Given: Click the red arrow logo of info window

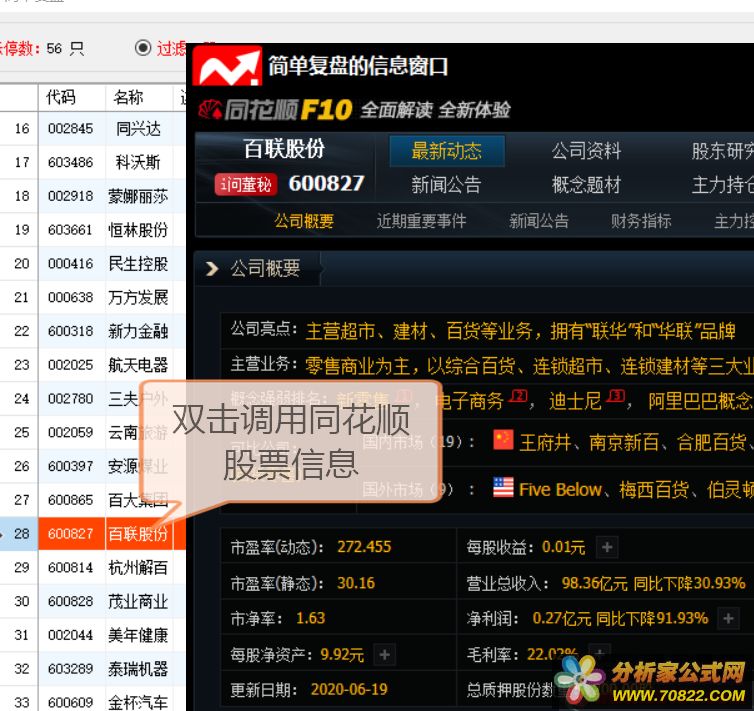Looking at the screenshot, I should 227,66.
